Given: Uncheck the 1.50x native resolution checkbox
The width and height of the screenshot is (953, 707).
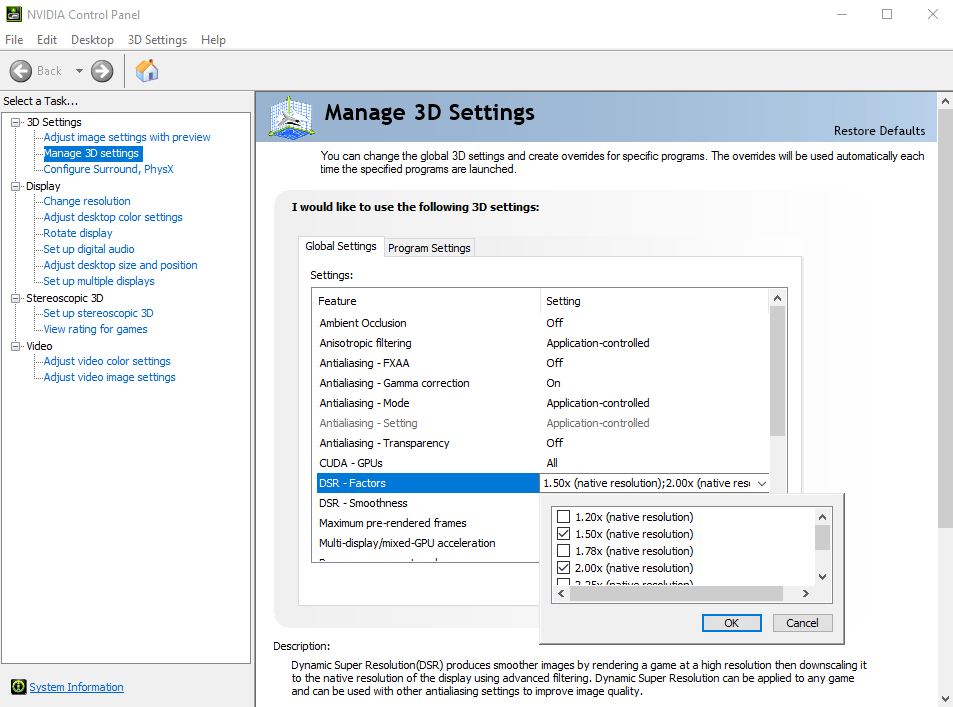Looking at the screenshot, I should point(563,534).
